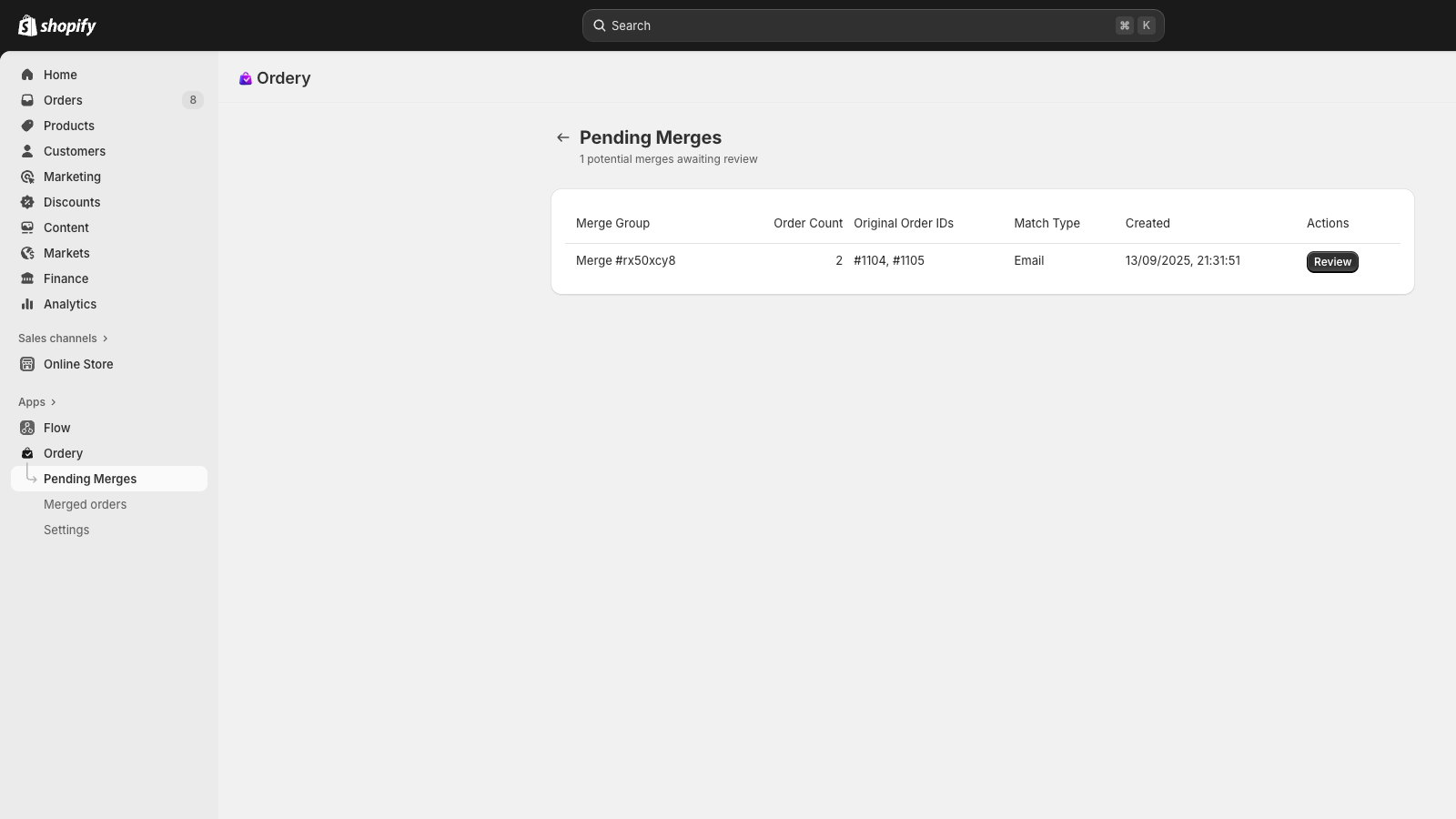Image resolution: width=1456 pixels, height=819 pixels.
Task: Click the back arrow beside Pending Merges
Action: (563, 137)
